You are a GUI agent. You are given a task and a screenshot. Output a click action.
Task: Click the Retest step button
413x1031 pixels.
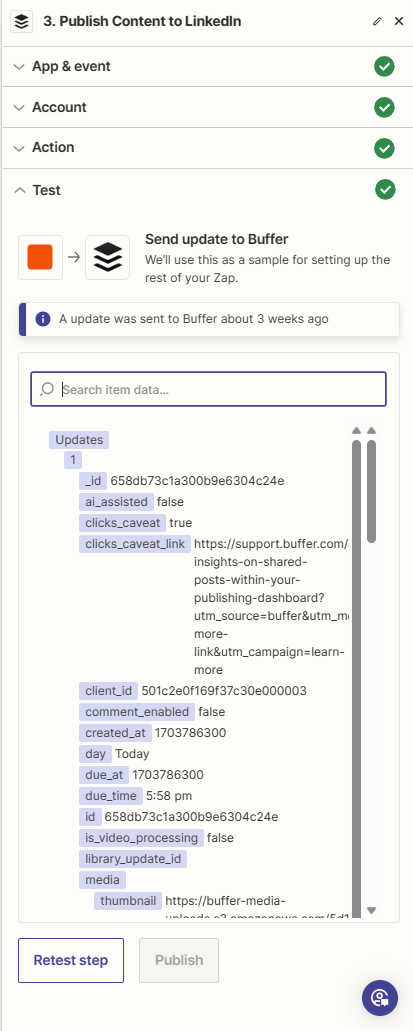coord(71,960)
